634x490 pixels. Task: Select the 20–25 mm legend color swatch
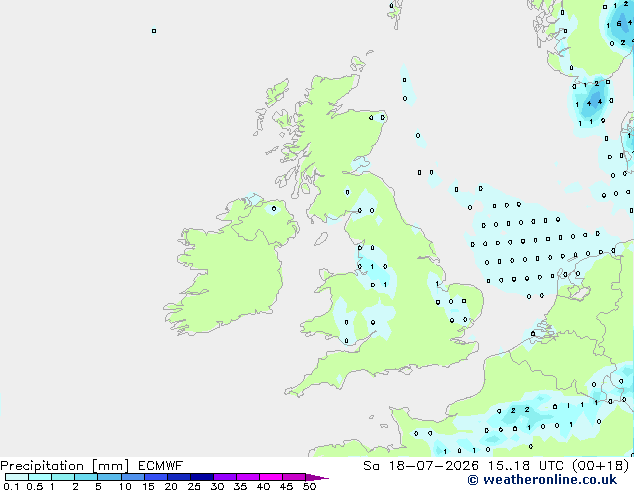click(179, 477)
